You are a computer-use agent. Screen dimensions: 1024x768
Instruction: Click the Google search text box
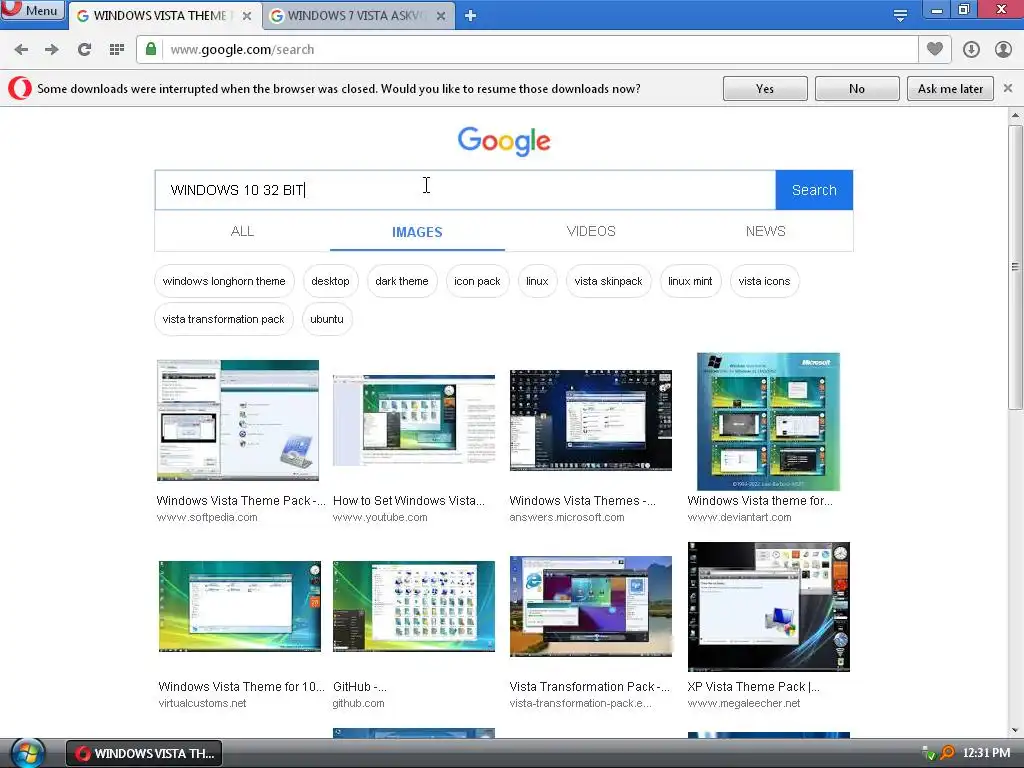tap(465, 190)
